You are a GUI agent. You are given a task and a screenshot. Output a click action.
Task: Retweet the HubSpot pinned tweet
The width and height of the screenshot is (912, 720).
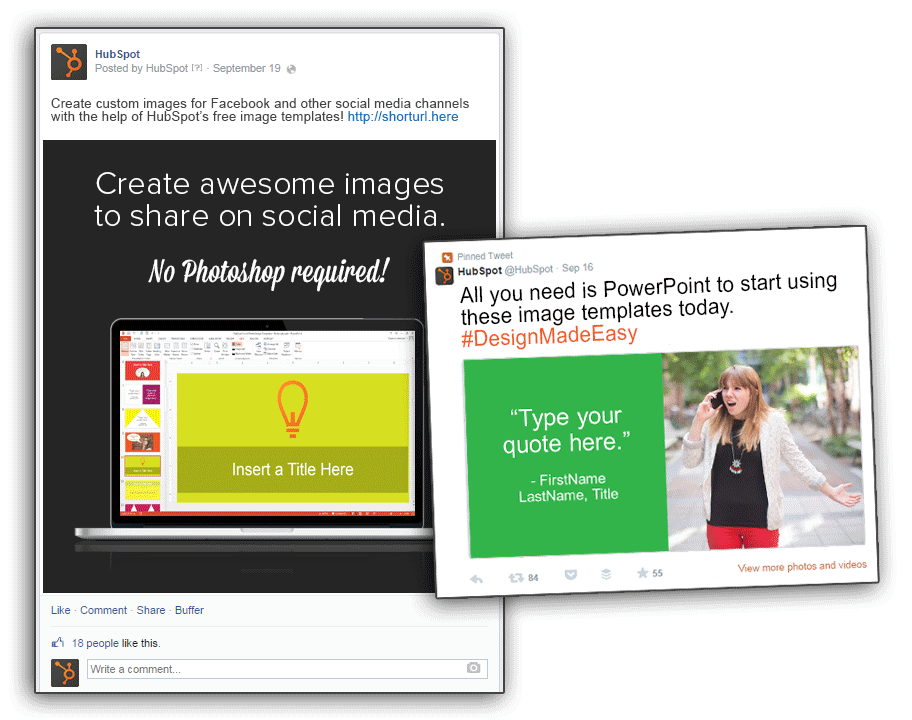coord(516,577)
